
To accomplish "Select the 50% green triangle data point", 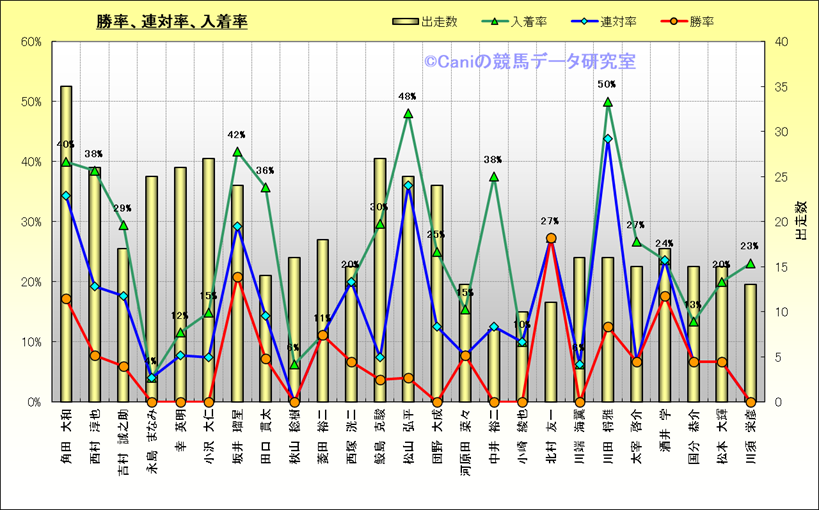I will (607, 102).
